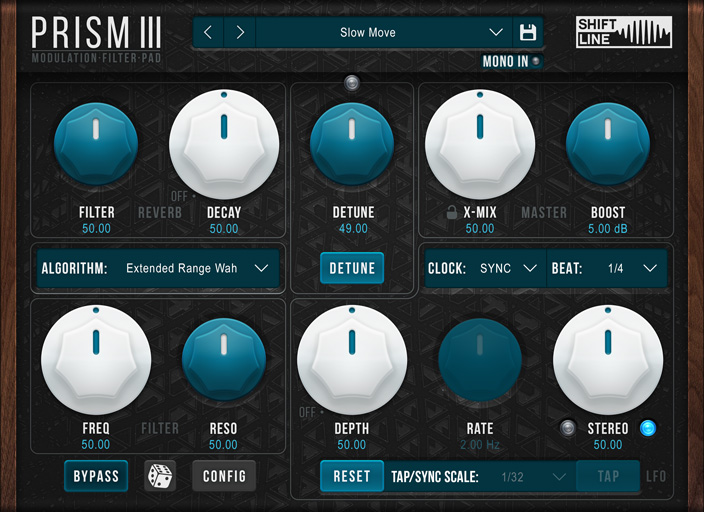
Task: Click the dimmed RATE knob
Action: (x=480, y=360)
